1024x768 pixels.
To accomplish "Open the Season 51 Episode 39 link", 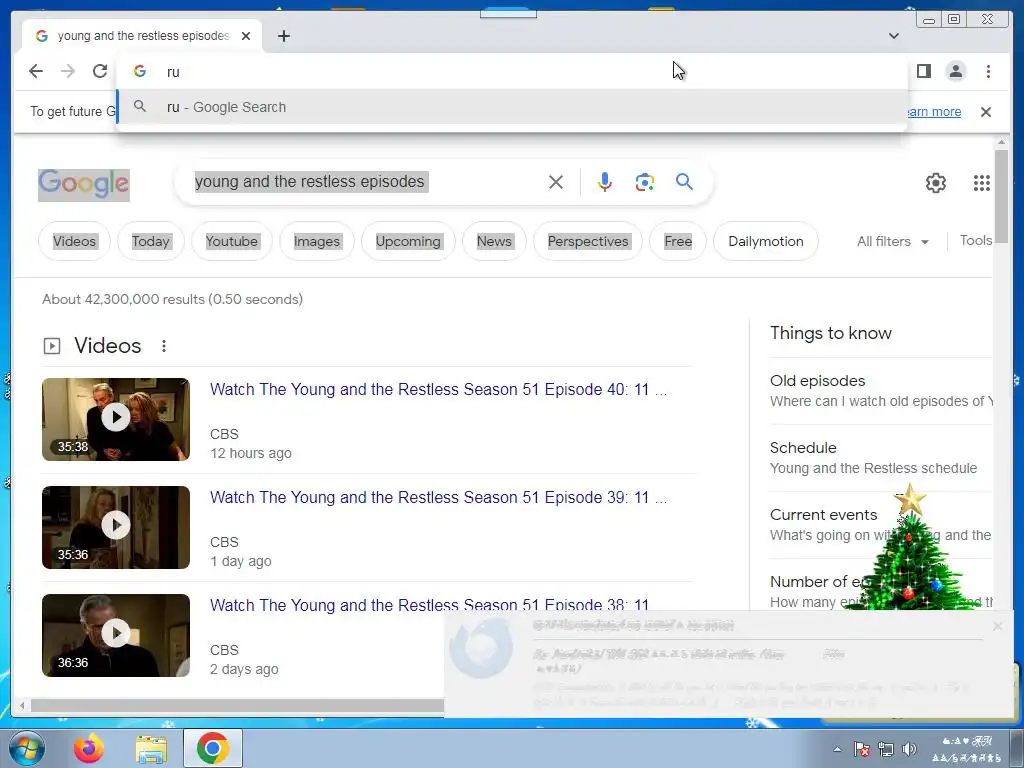I will (438, 497).
